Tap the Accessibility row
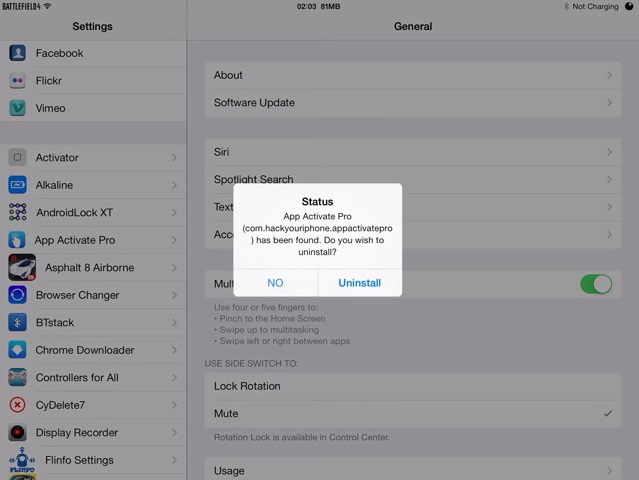 (x=413, y=235)
